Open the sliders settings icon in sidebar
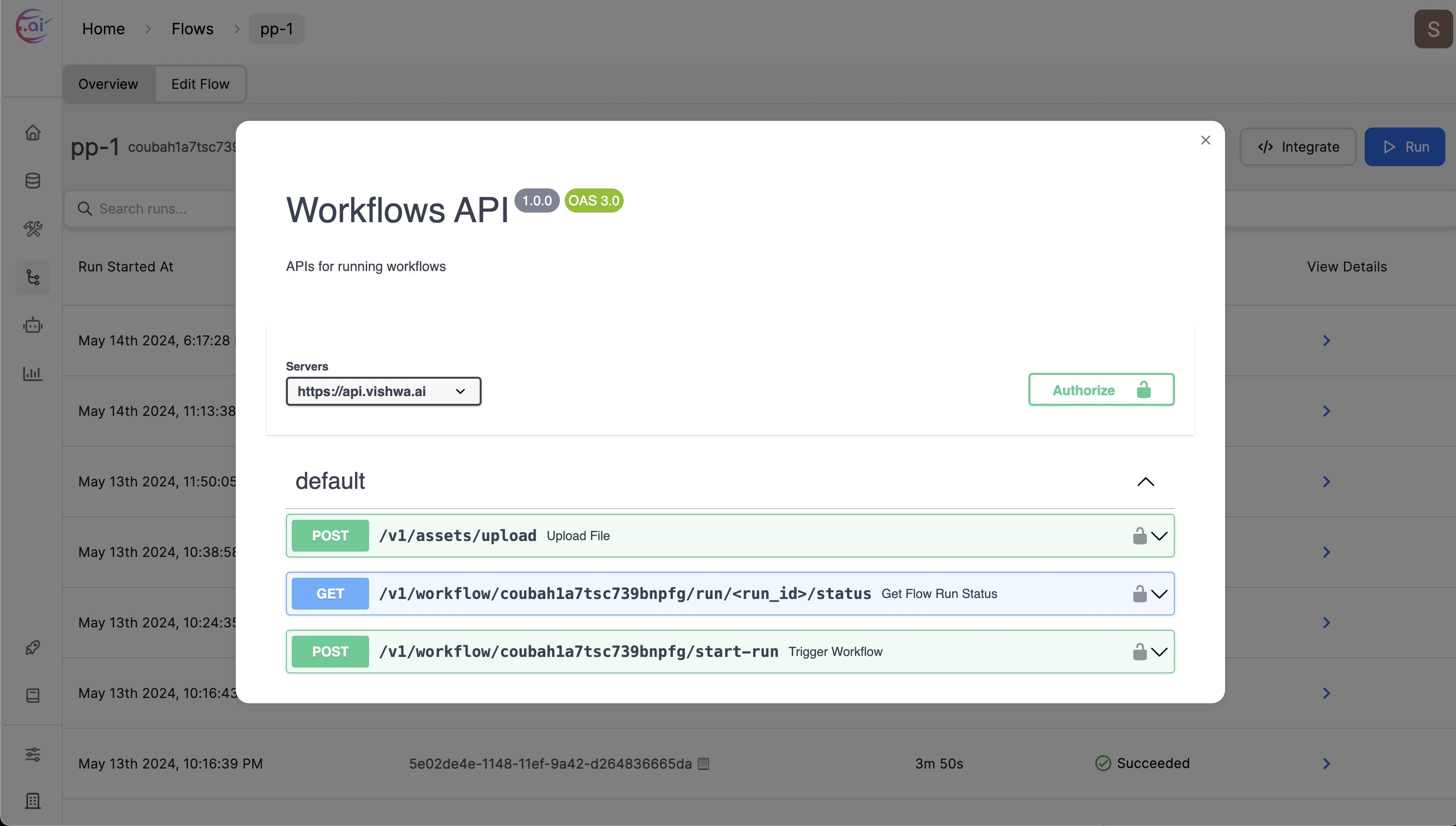The width and height of the screenshot is (1456, 826). (x=33, y=754)
